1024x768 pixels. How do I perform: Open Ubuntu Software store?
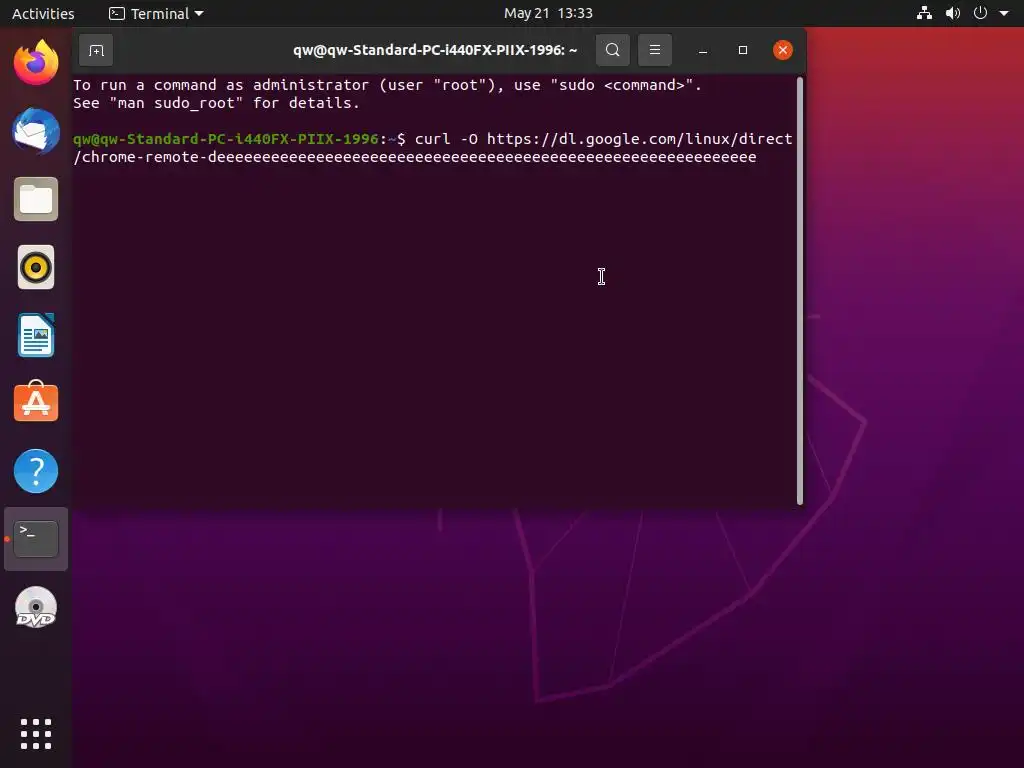36,402
